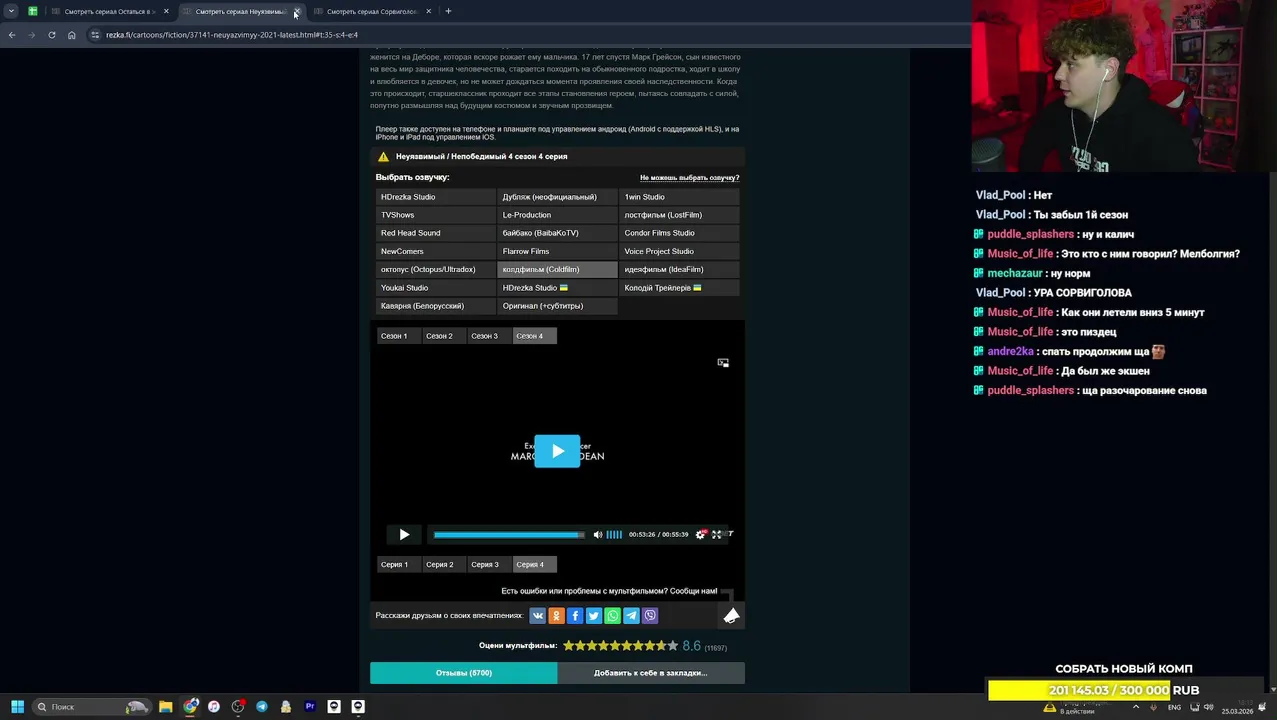Viewport: 1277px width, 720px height.
Task: Share on Facebook
Action: pos(575,616)
